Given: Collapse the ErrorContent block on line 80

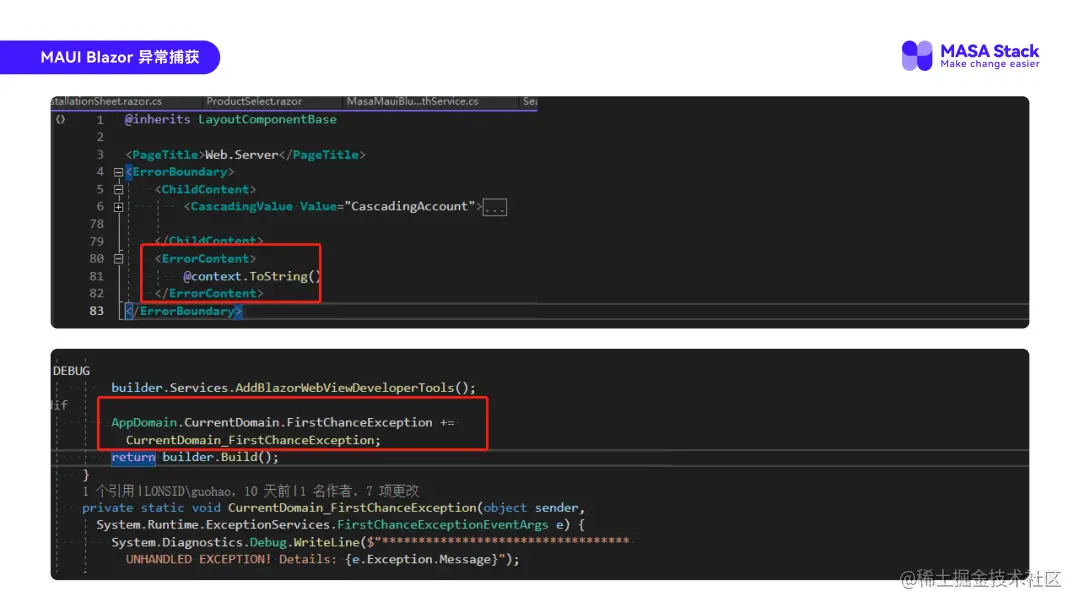Looking at the screenshot, I should pyautogui.click(x=118, y=259).
